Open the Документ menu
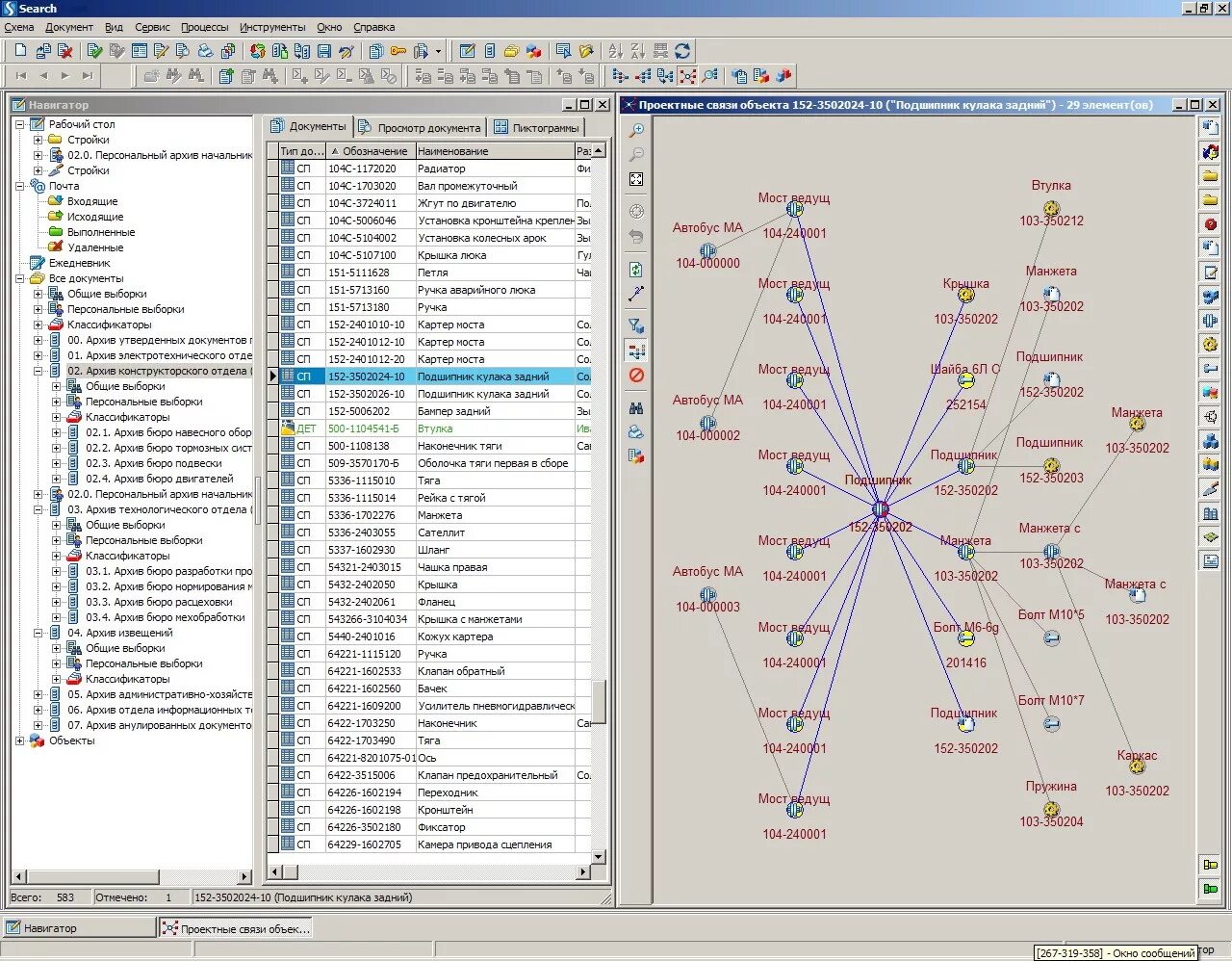The height and width of the screenshot is (961, 1232). click(x=69, y=27)
